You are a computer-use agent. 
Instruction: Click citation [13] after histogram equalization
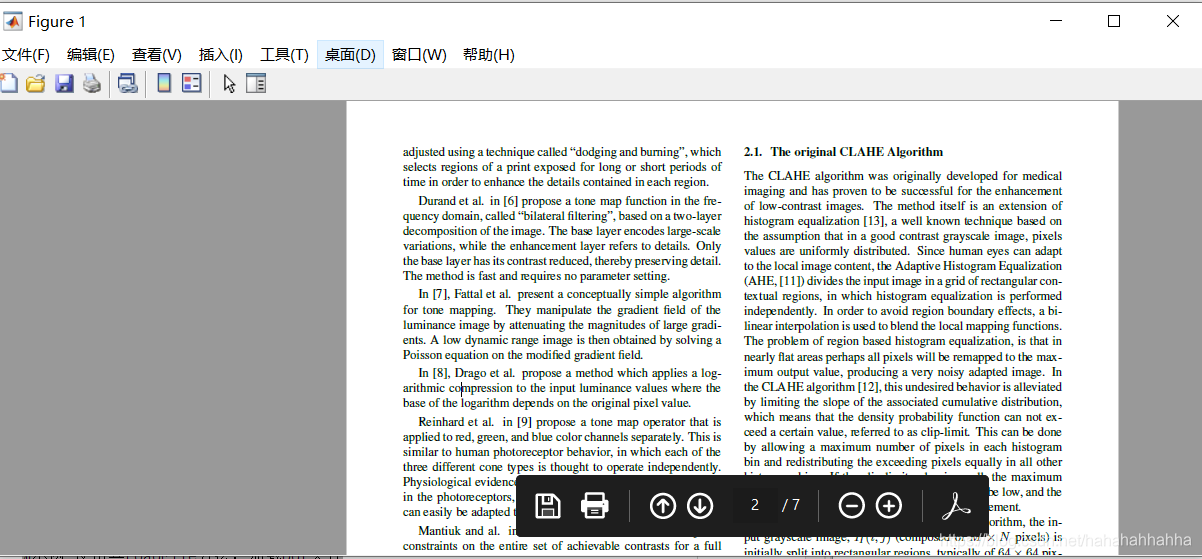[x=874, y=221]
